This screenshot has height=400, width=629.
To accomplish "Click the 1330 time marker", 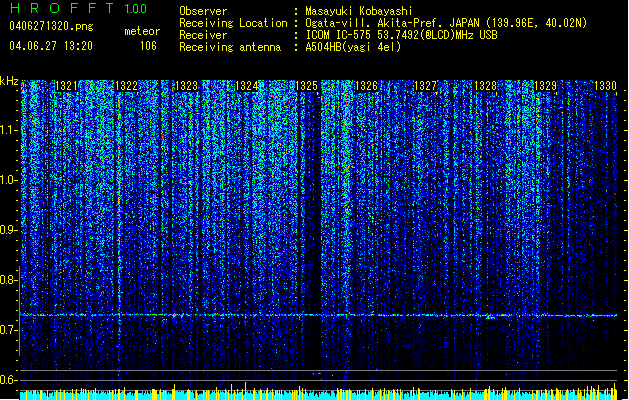I will click(x=605, y=86).
